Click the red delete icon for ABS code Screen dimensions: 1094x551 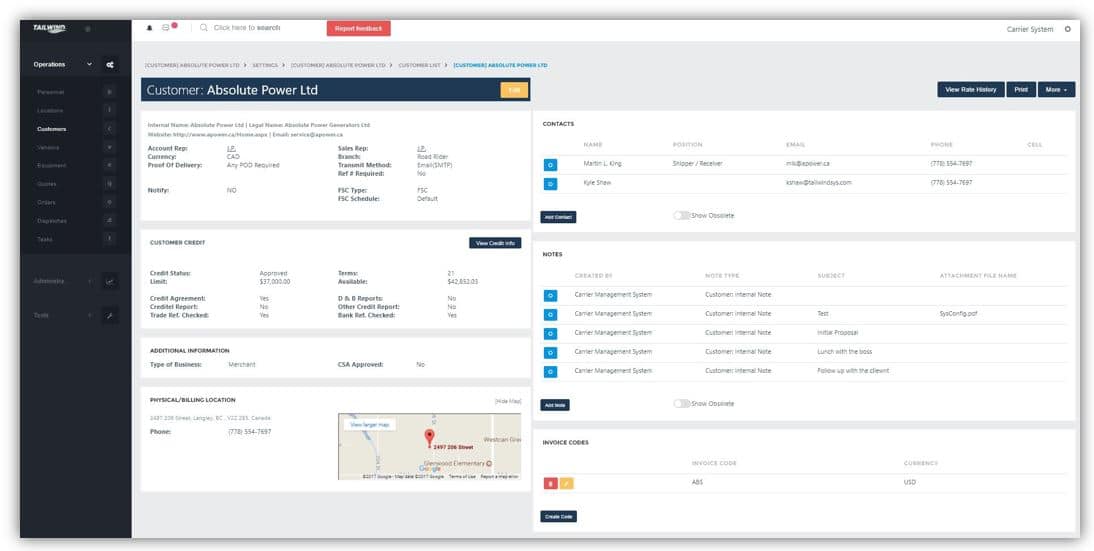click(x=549, y=483)
